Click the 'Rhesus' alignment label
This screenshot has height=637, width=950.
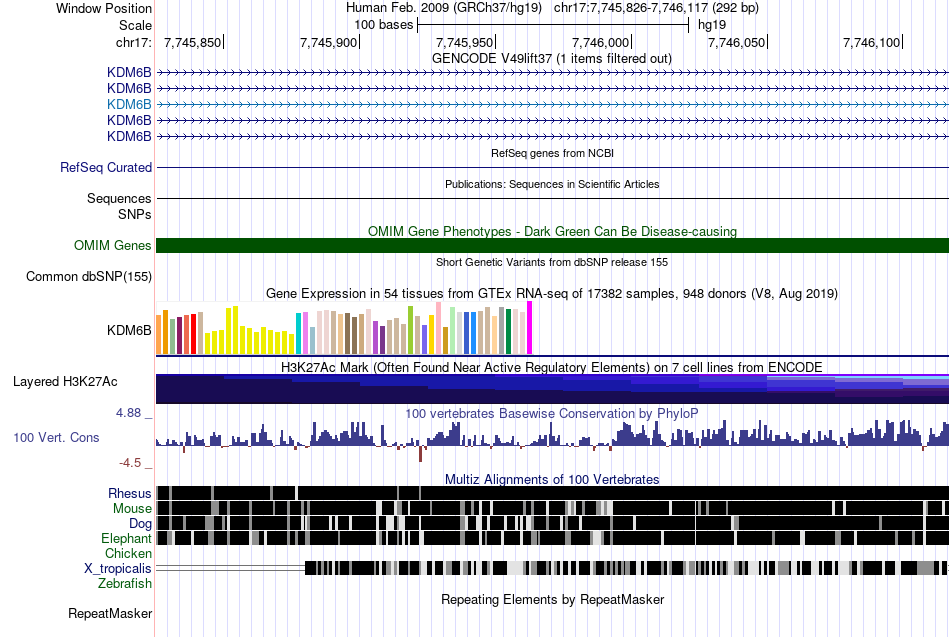tap(130, 493)
